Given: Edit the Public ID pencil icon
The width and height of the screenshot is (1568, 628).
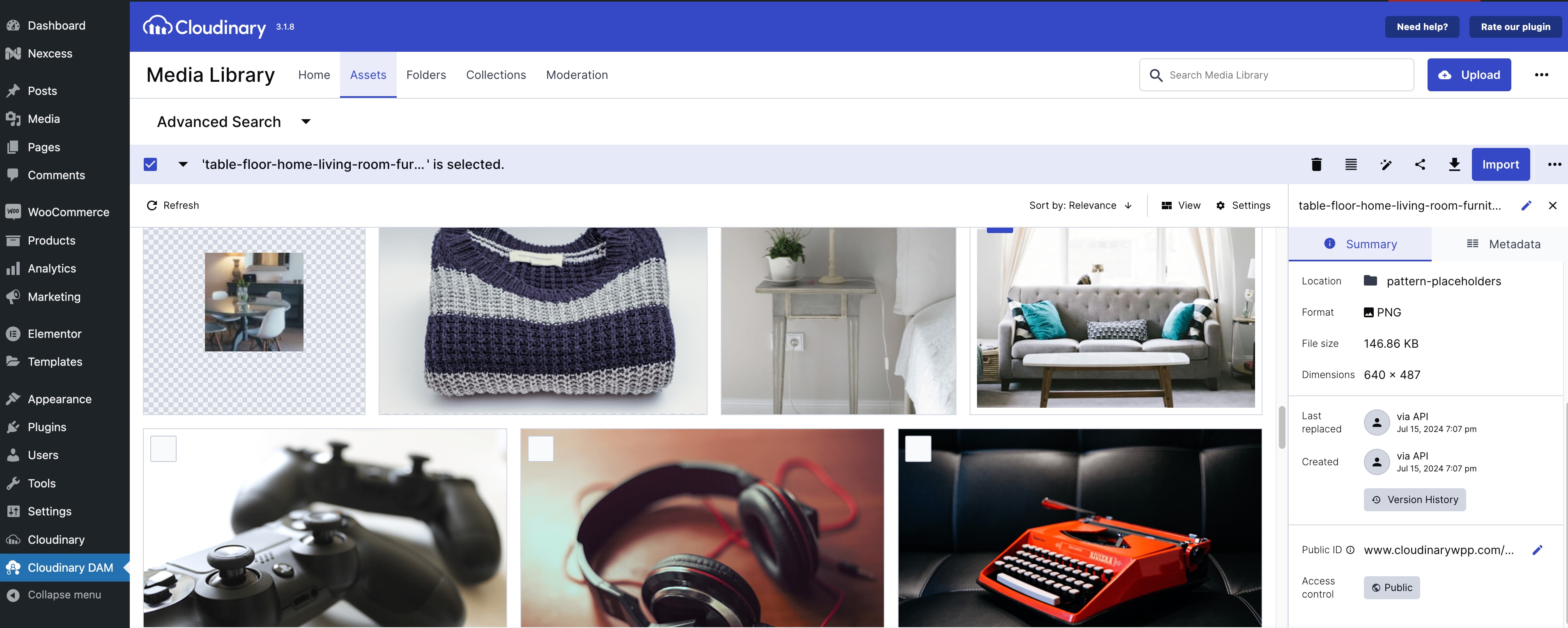Looking at the screenshot, I should (x=1538, y=550).
